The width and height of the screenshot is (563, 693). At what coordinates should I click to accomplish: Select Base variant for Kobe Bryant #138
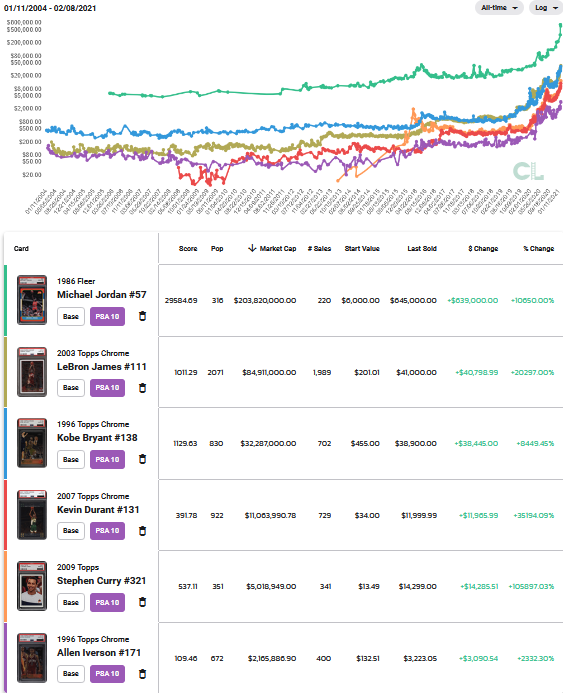pos(71,460)
